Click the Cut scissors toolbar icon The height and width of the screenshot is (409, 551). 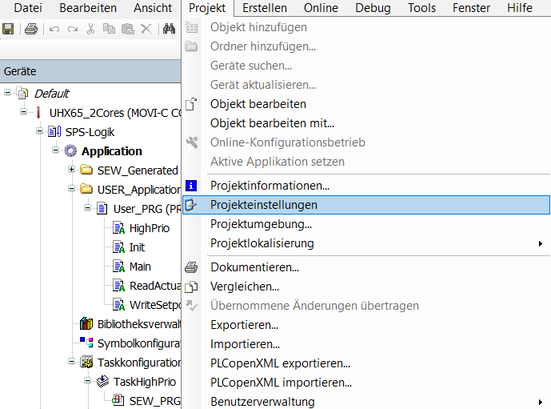[91, 29]
